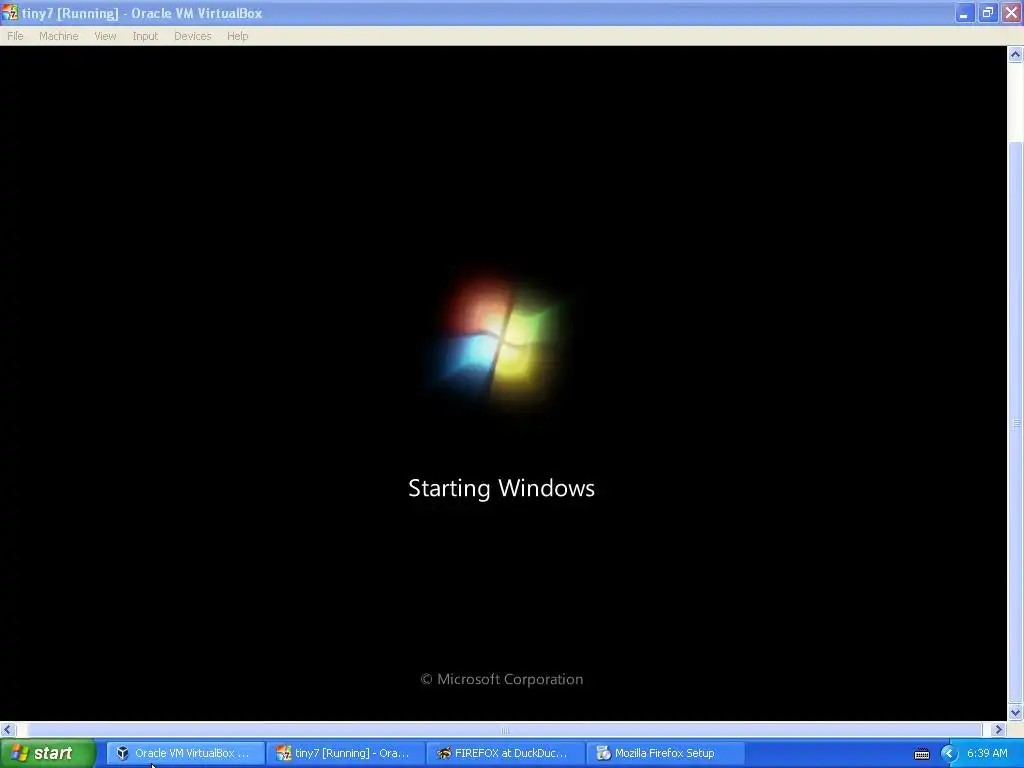Open the Help menu
The width and height of the screenshot is (1024, 768).
[x=238, y=36]
